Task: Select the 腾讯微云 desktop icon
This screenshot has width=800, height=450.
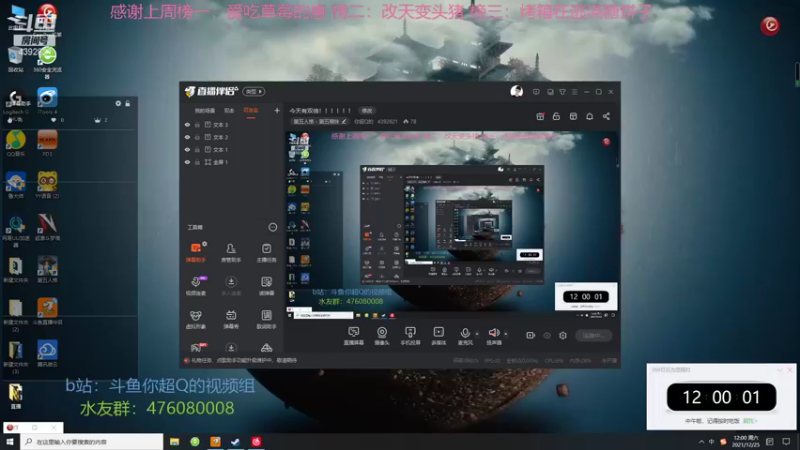Action: tap(47, 354)
